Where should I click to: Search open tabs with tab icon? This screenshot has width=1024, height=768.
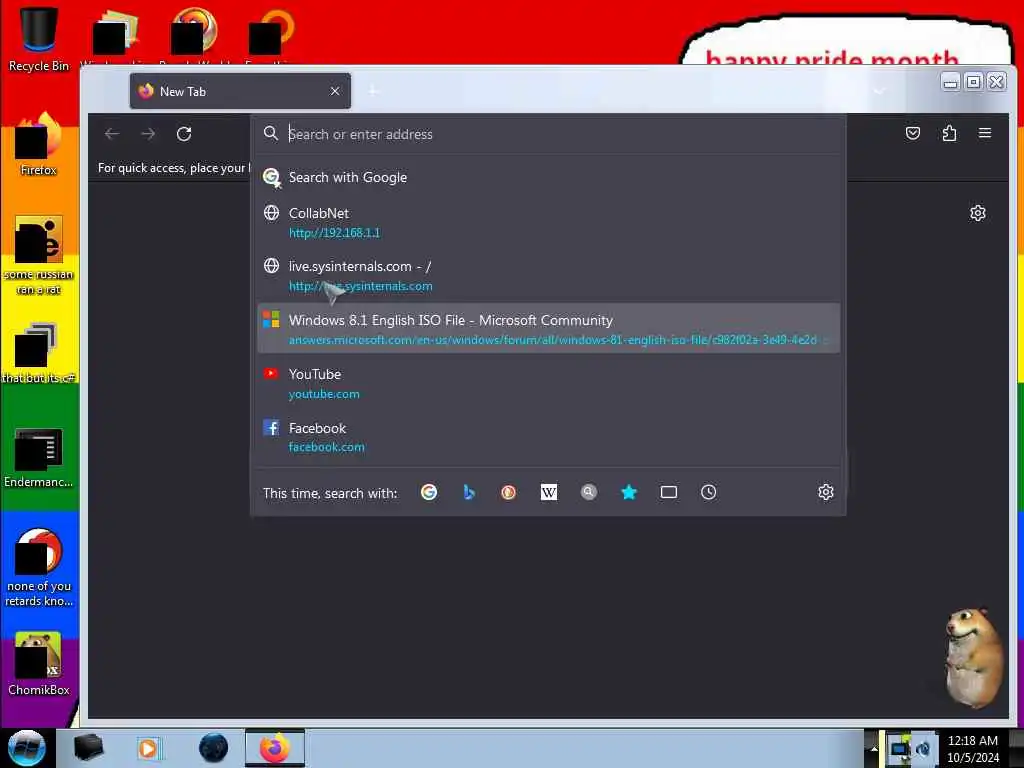tap(669, 492)
